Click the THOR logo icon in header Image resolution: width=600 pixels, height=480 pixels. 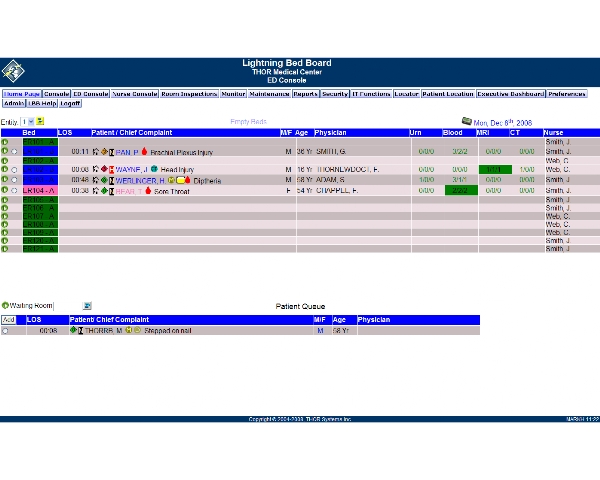point(13,71)
